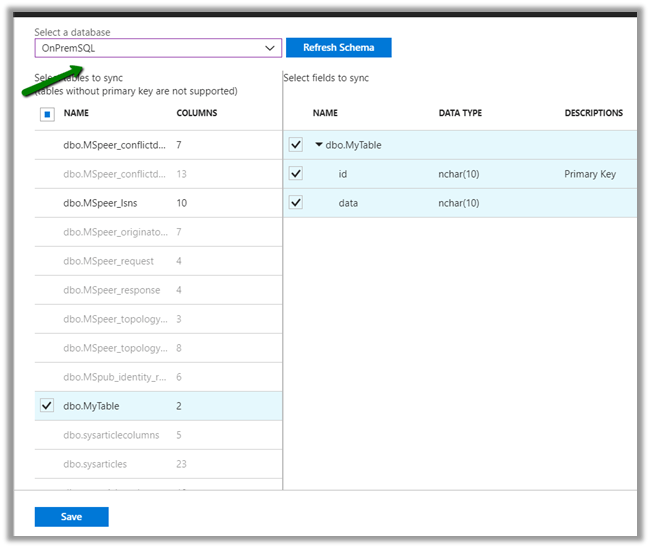The width and height of the screenshot is (650, 548).
Task: Toggle the select-all tables checkbox
Action: coord(47,114)
